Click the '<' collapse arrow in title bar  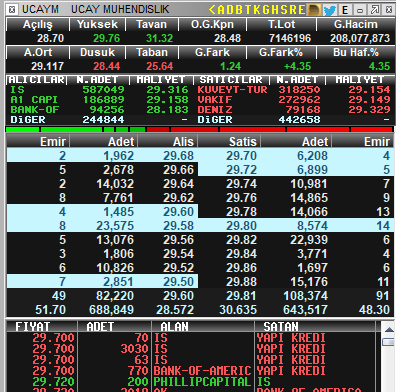click(x=212, y=9)
